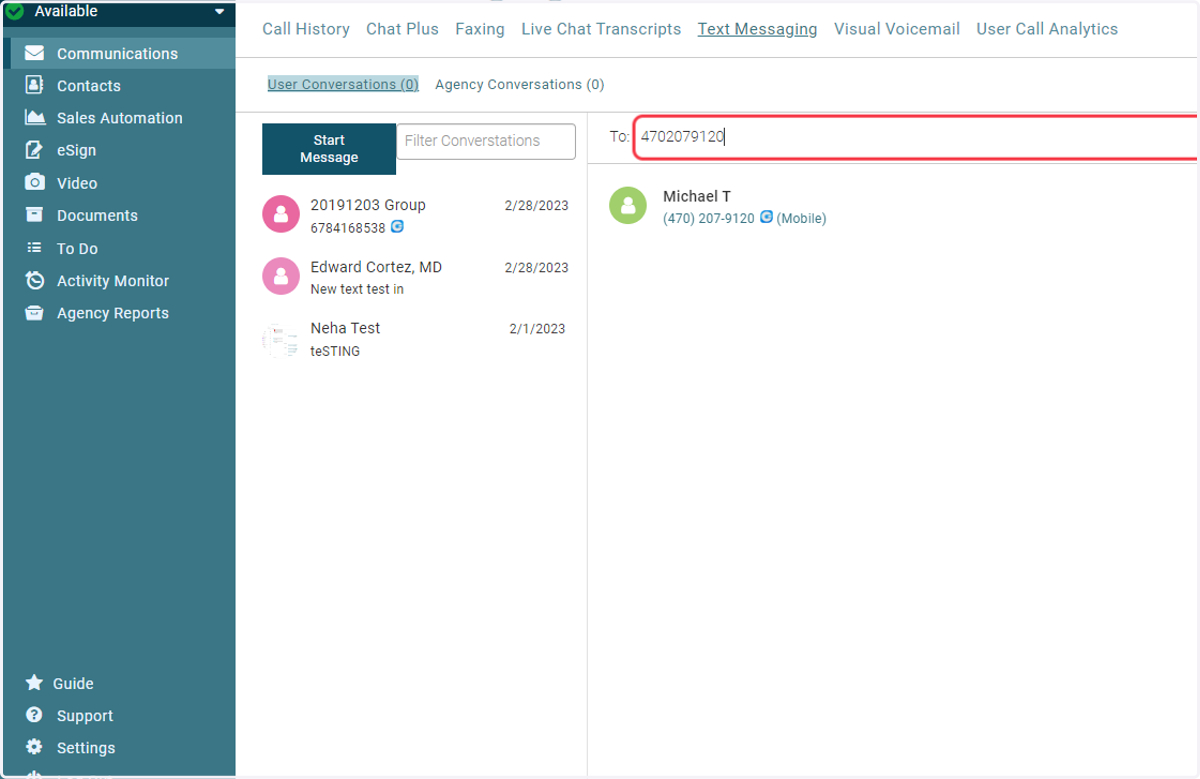Click blue icon next to (470) 207-9120
Image resolution: width=1200 pixels, height=779 pixels.
point(766,217)
